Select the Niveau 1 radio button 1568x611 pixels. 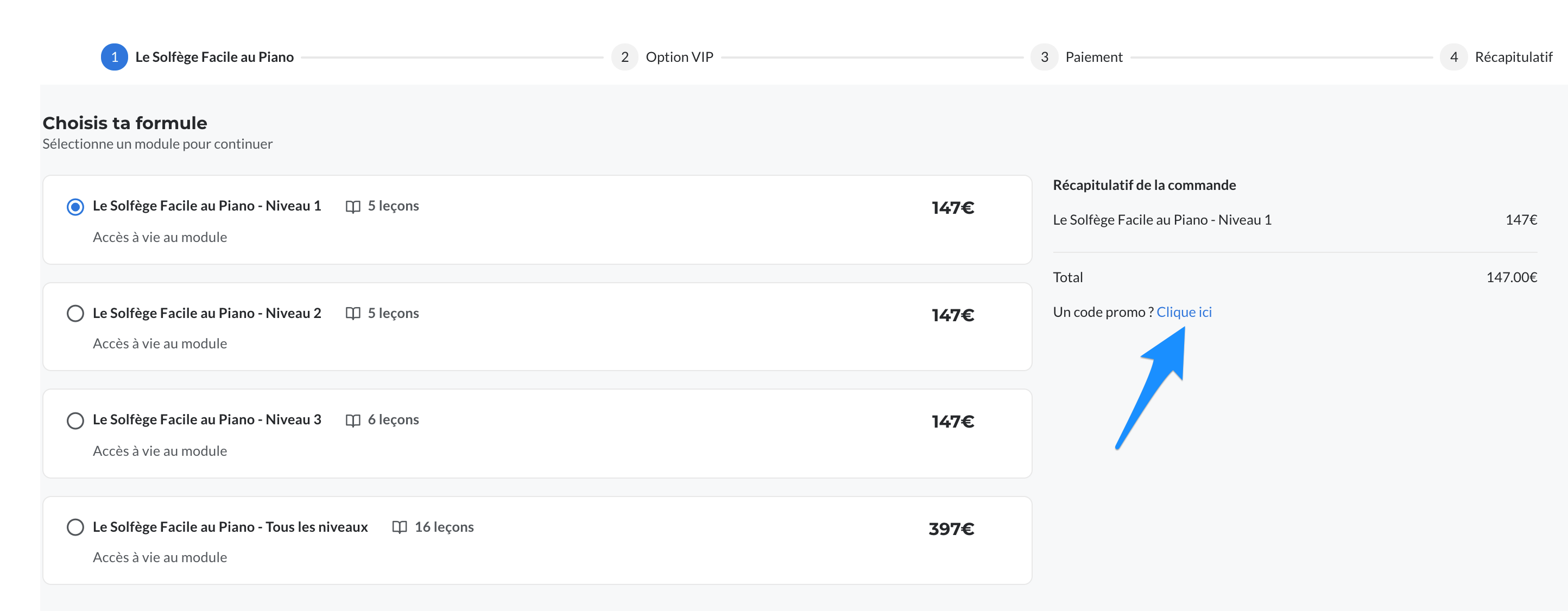75,207
